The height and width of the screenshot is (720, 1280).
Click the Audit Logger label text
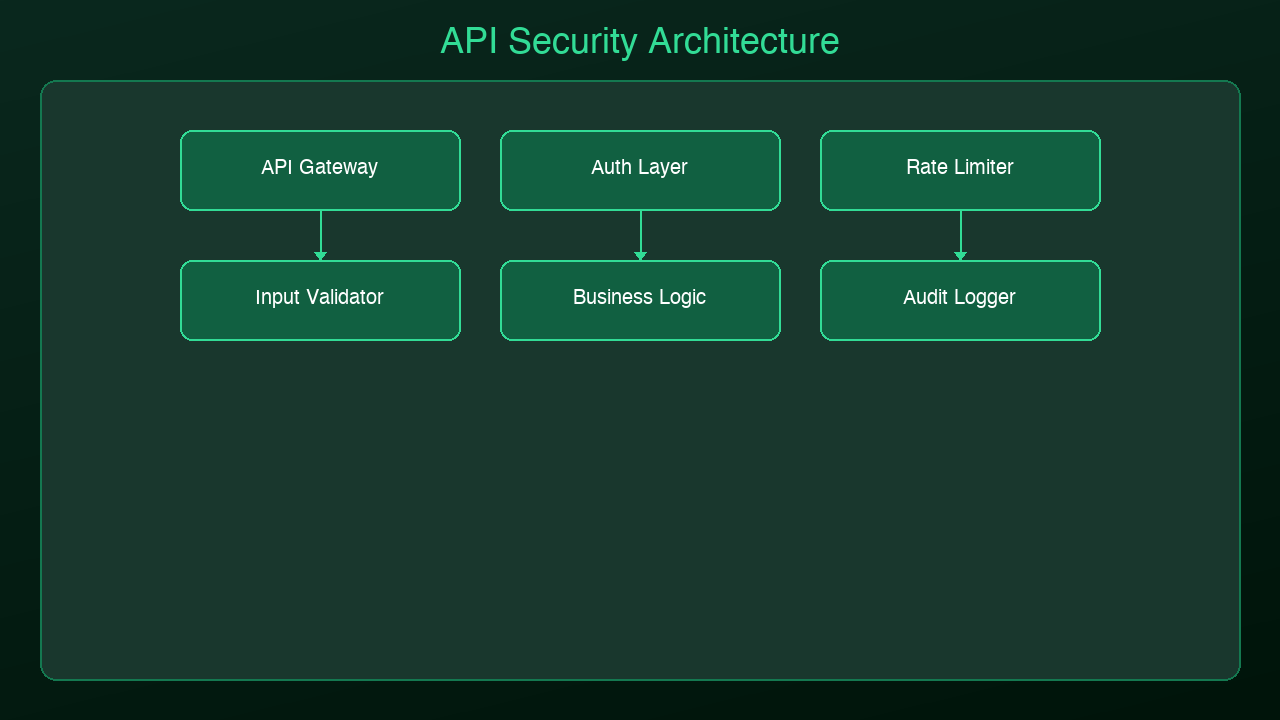[960, 297]
